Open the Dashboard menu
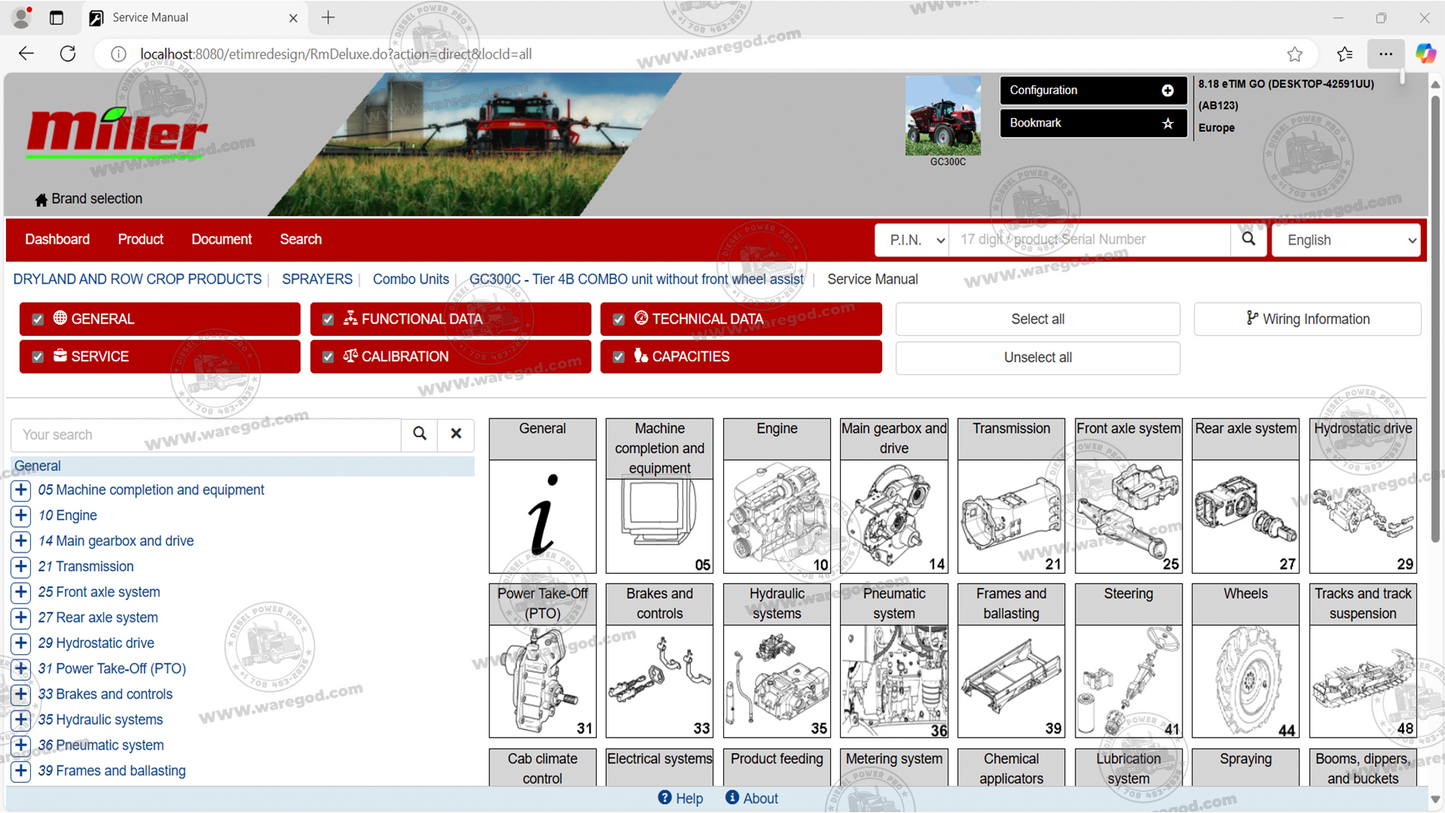This screenshot has width=1445, height=813. [57, 239]
